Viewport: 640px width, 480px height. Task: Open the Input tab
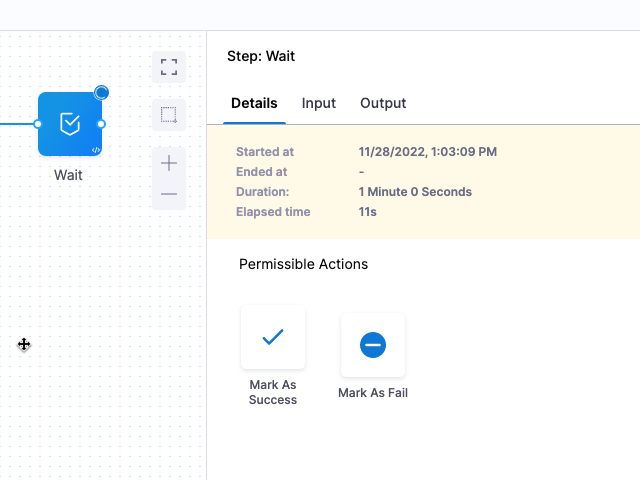319,103
